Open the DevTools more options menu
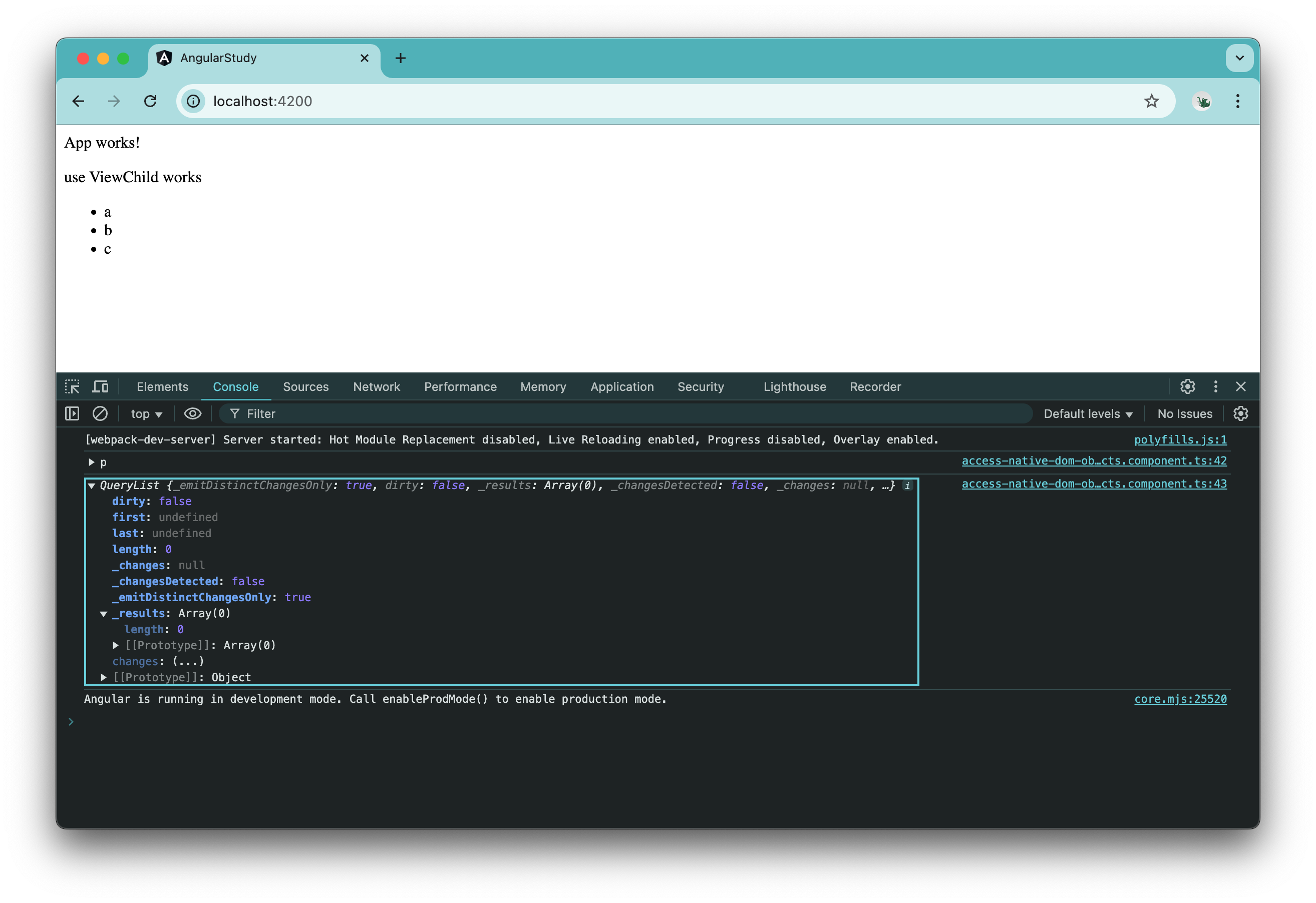Viewport: 1316px width, 903px height. pyautogui.click(x=1216, y=386)
